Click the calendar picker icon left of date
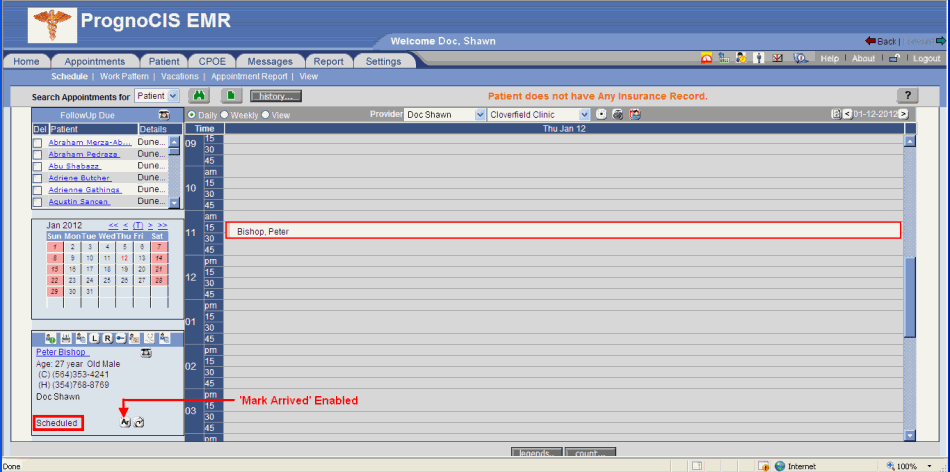This screenshot has width=950, height=472. (836, 114)
